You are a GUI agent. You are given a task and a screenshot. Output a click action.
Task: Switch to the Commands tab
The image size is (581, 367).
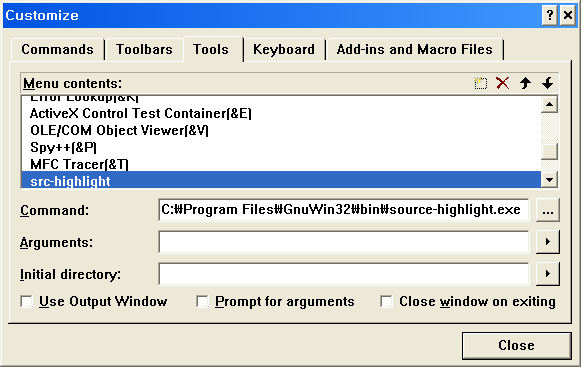(x=57, y=49)
